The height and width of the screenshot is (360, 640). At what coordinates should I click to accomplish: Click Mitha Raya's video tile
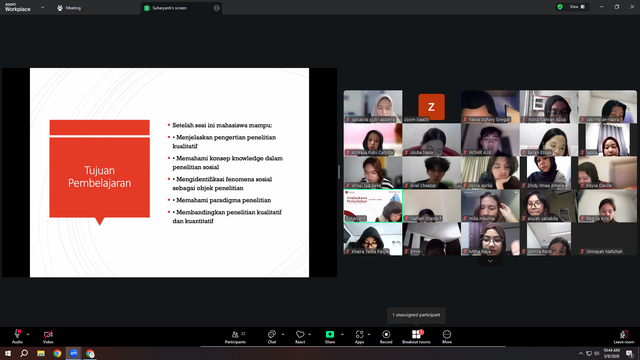tap(490, 239)
